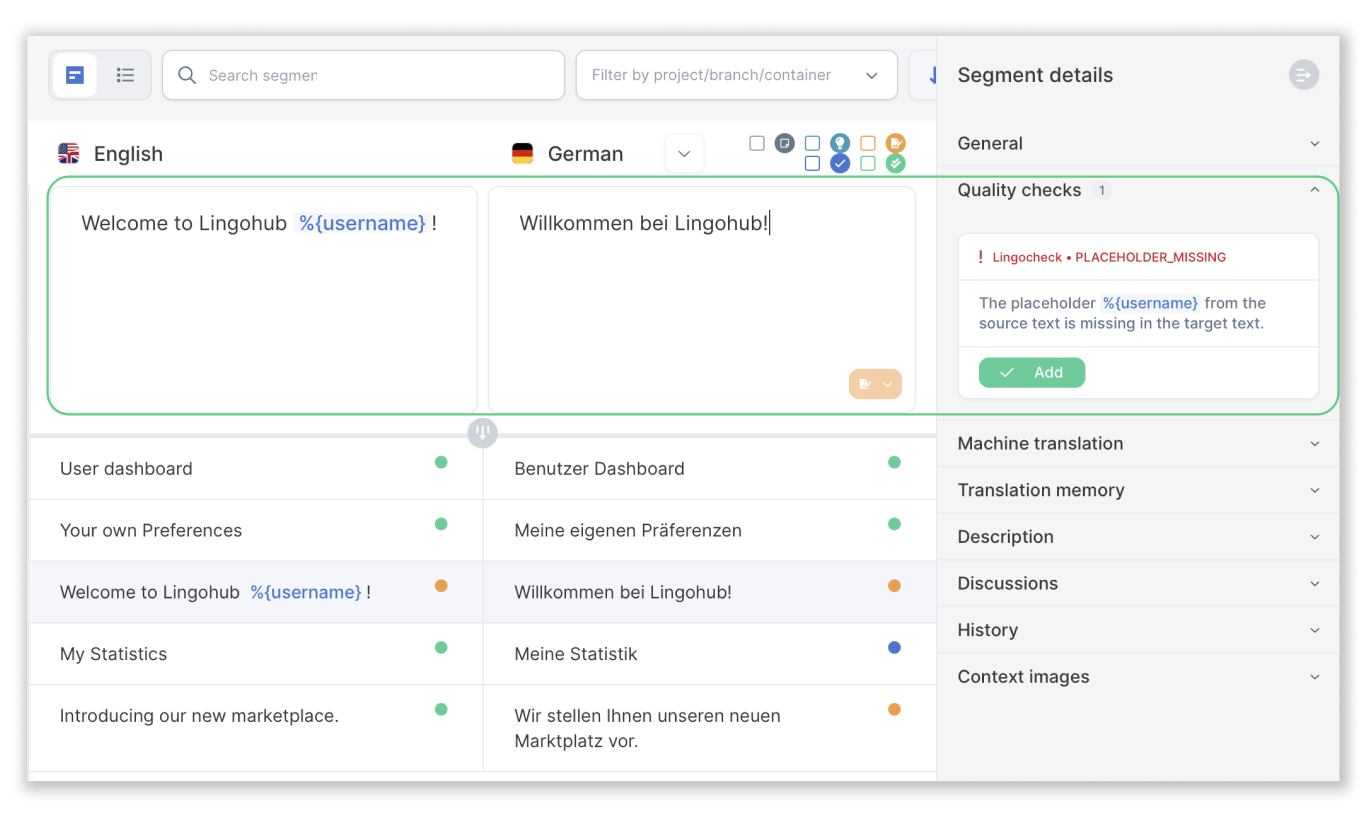The height and width of the screenshot is (815, 1367).
Task: Expand the Translation memory section
Action: (x=1138, y=490)
